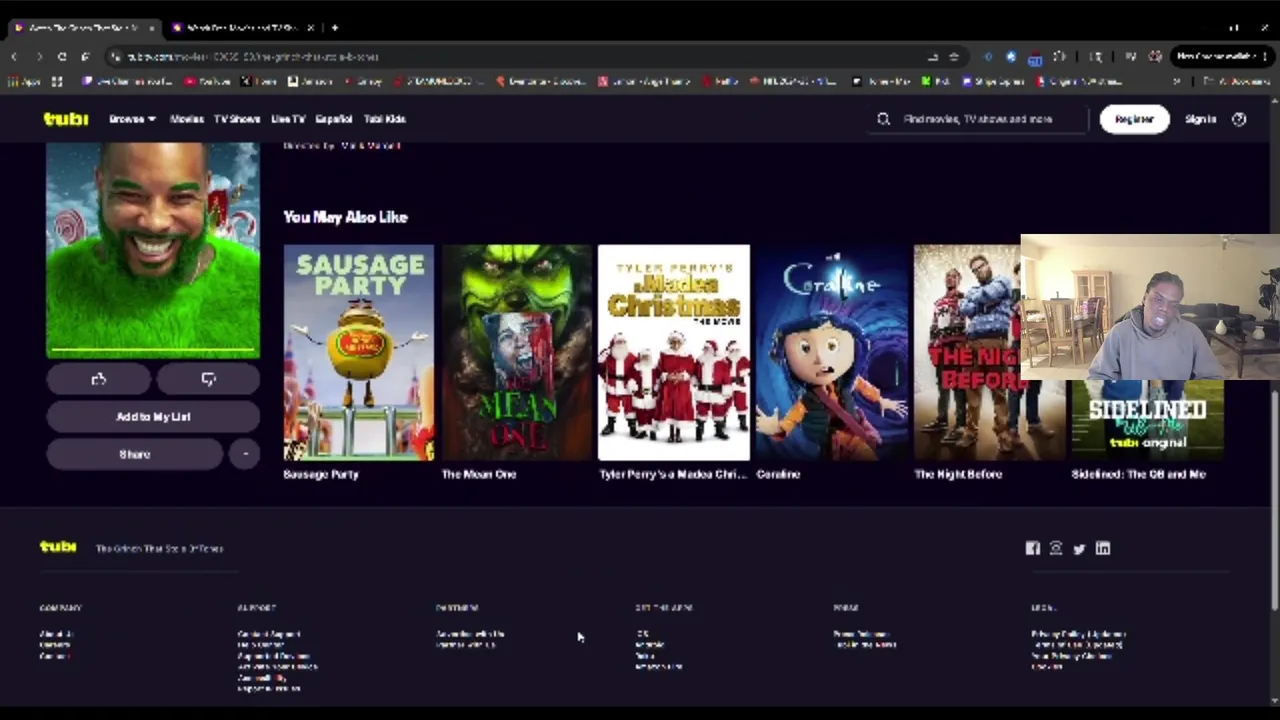The width and height of the screenshot is (1280, 720).
Task: Open the TV Shows nav item
Action: (237, 119)
